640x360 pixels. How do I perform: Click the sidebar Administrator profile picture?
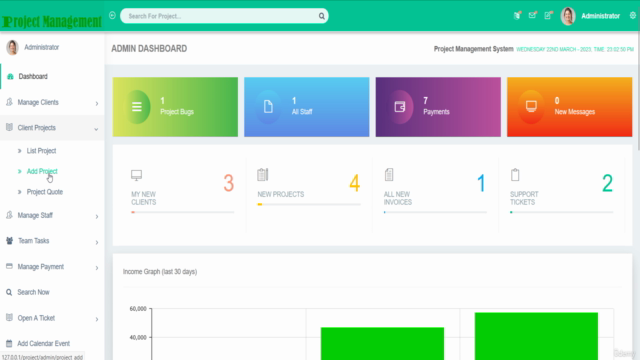(12, 47)
